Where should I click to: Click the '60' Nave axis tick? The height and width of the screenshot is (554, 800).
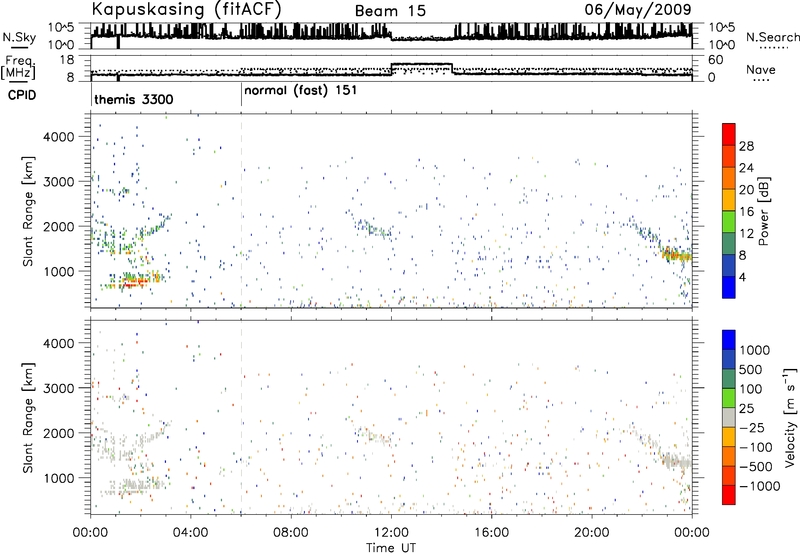716,60
